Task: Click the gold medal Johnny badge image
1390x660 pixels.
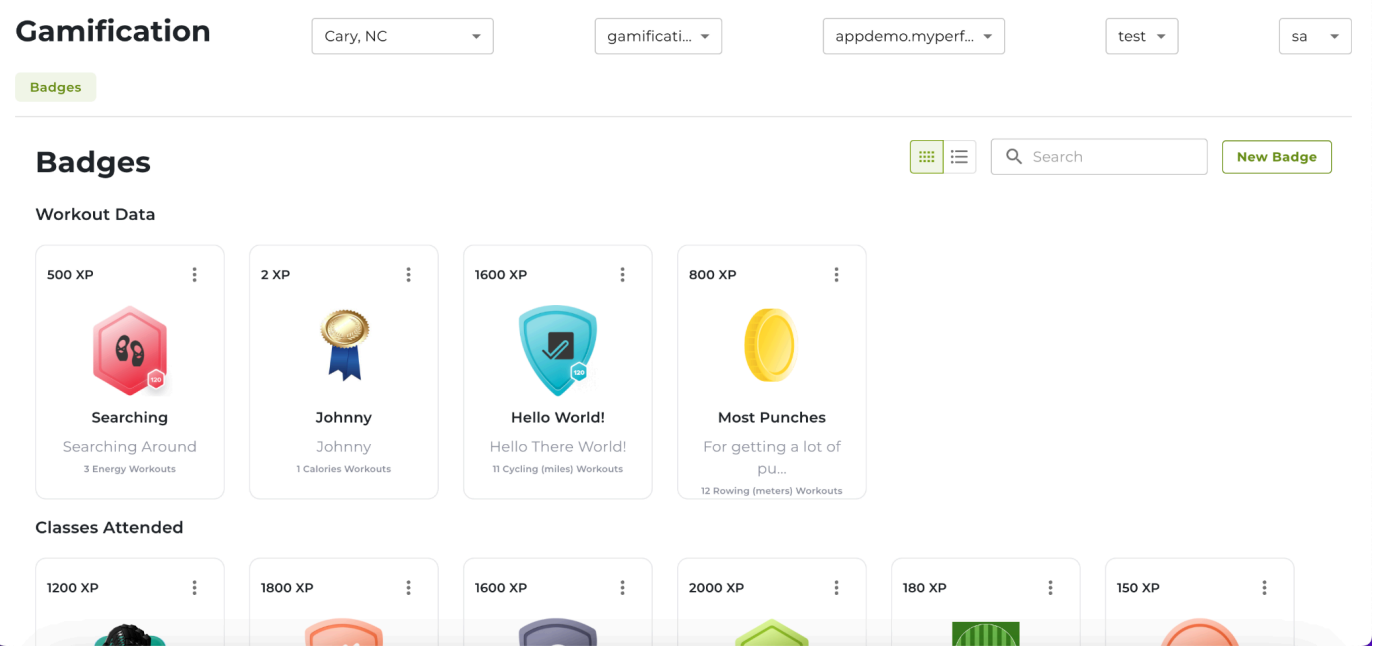Action: (344, 345)
